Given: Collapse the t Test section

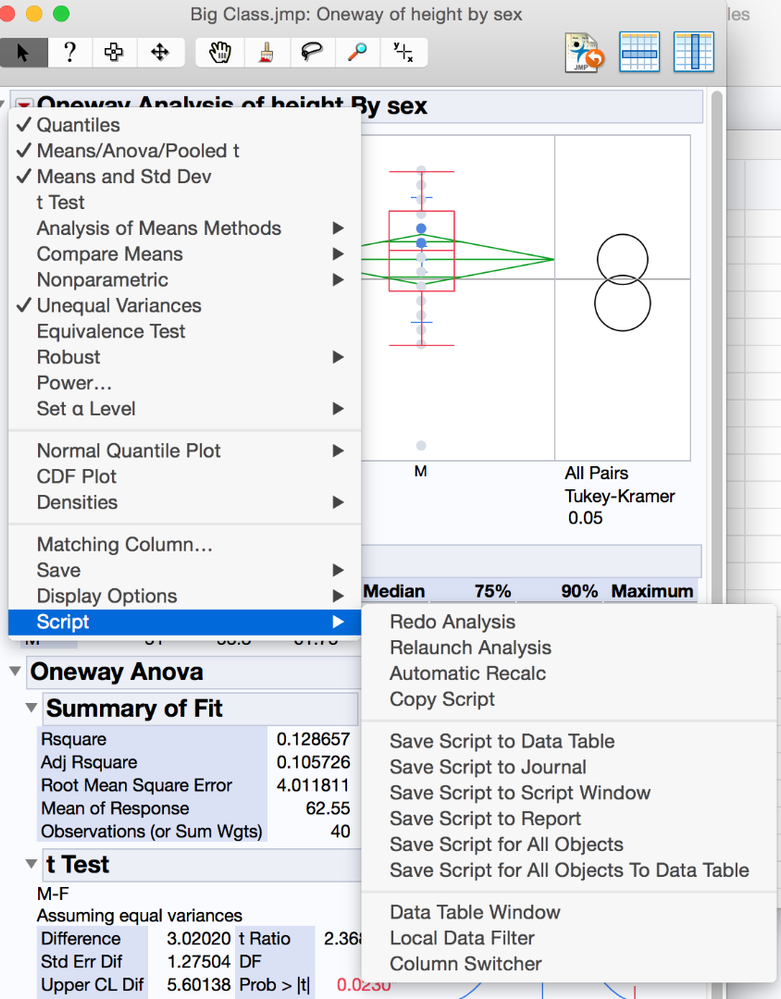Looking at the screenshot, I should (31, 864).
